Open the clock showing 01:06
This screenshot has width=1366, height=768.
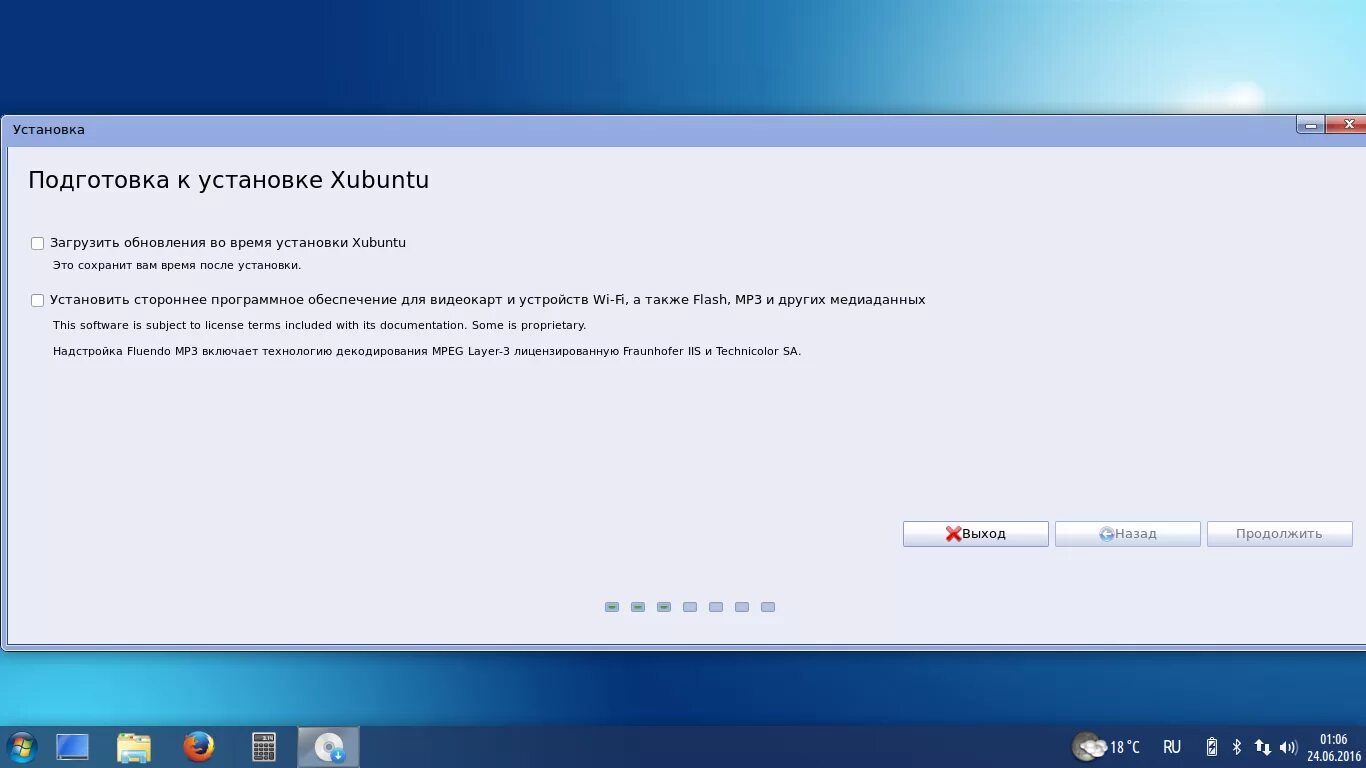click(1334, 747)
